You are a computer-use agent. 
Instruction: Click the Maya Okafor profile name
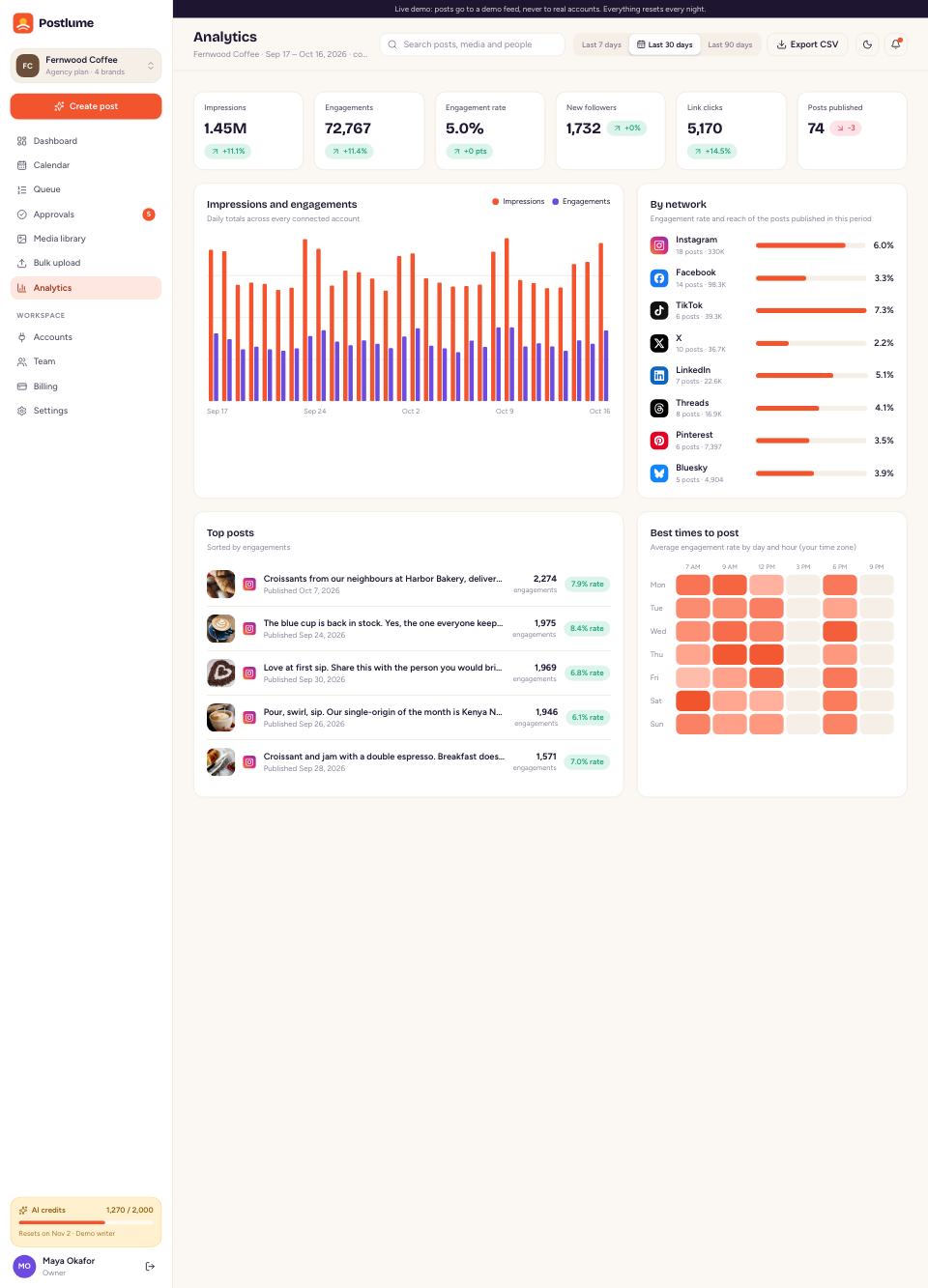[69, 1261]
